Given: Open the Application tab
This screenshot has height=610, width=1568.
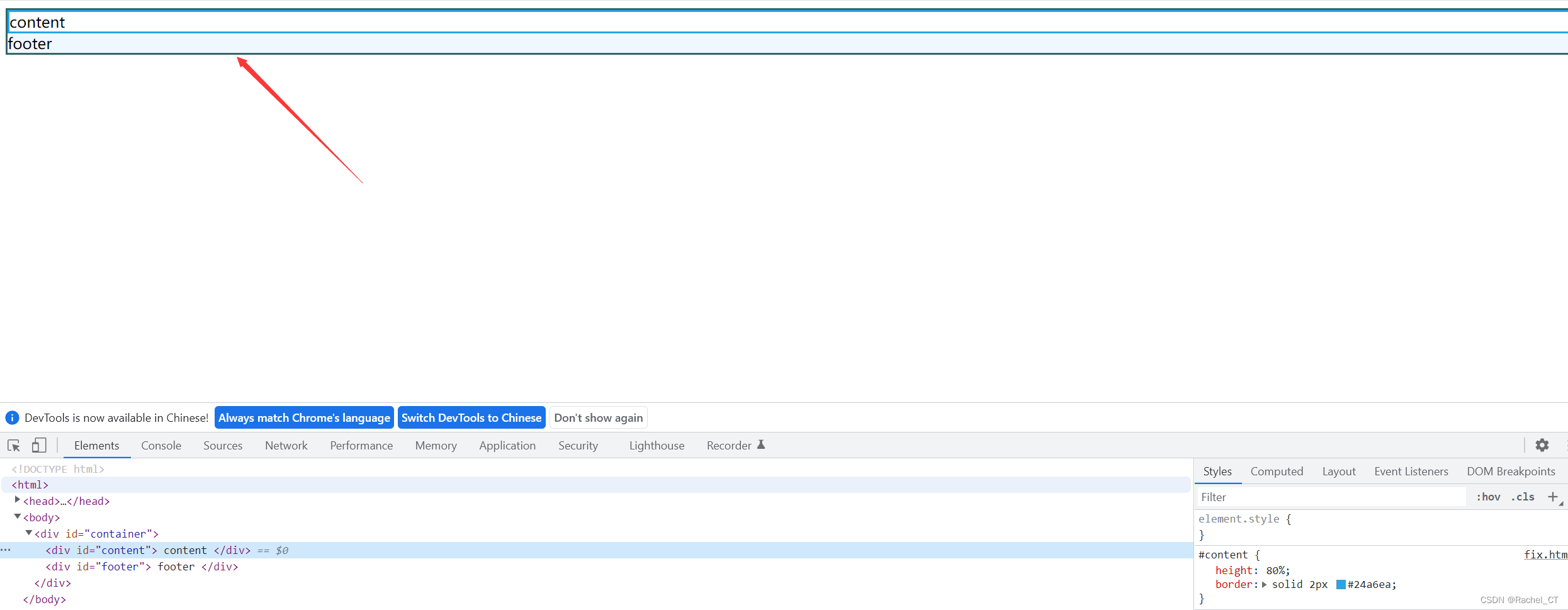Looking at the screenshot, I should click(507, 446).
